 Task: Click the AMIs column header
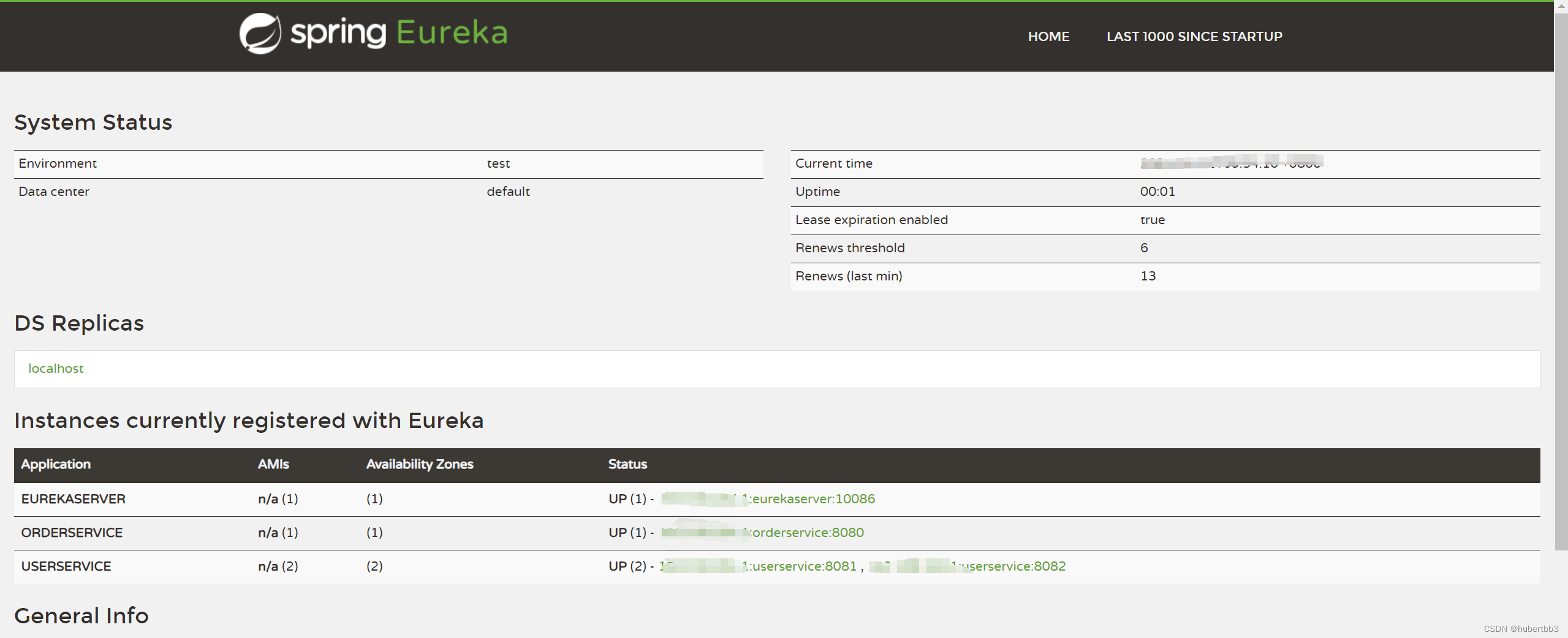pyautogui.click(x=273, y=465)
